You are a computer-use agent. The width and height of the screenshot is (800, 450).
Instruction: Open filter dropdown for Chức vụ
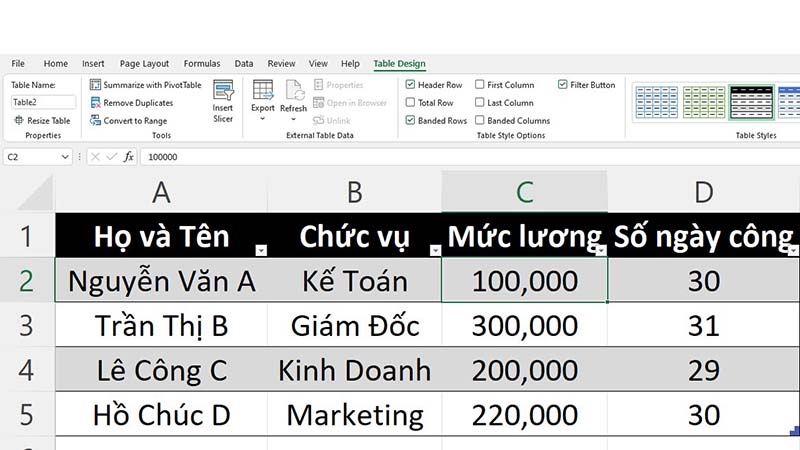pyautogui.click(x=435, y=251)
